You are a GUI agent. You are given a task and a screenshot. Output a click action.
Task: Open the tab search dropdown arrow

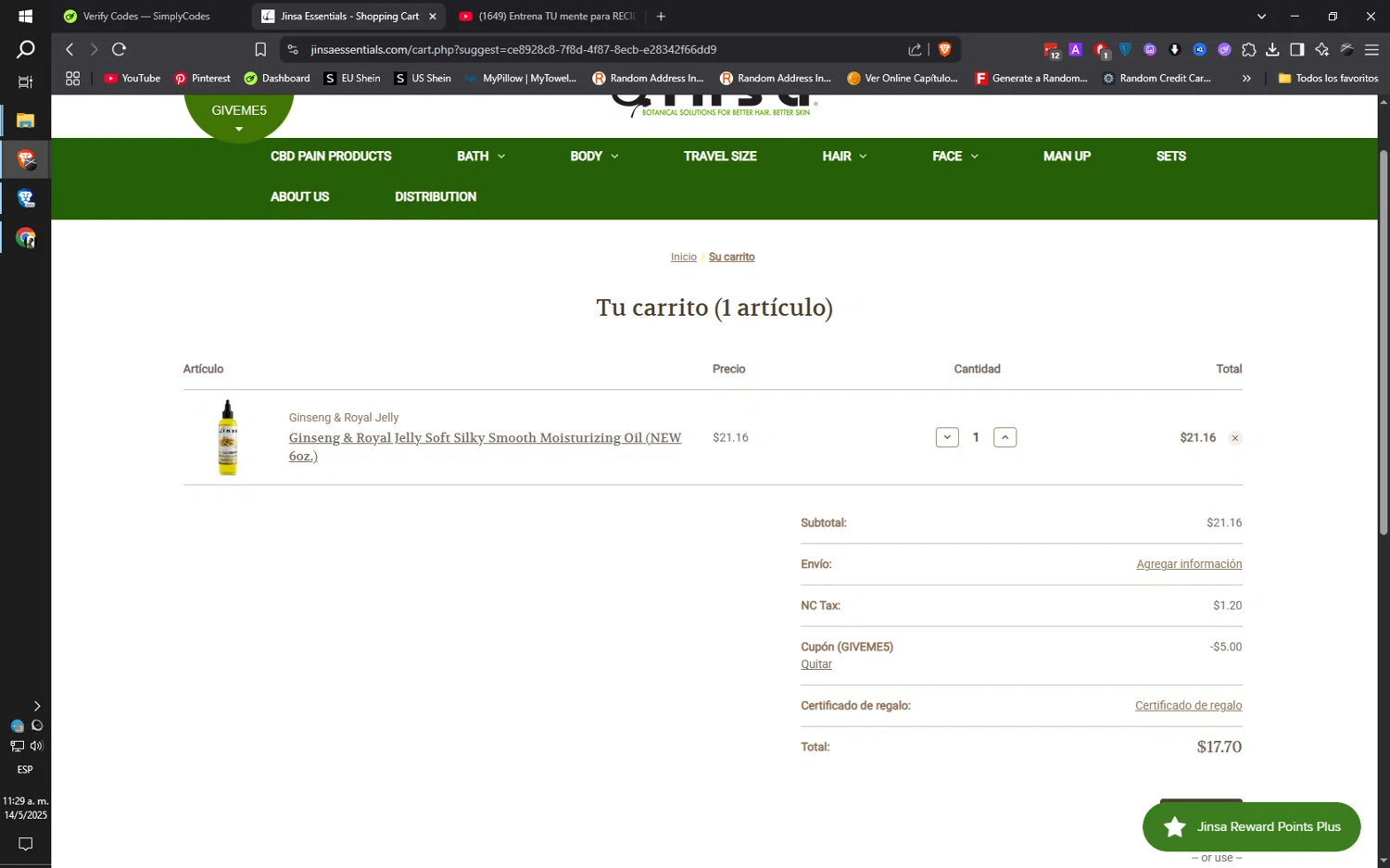click(1261, 16)
